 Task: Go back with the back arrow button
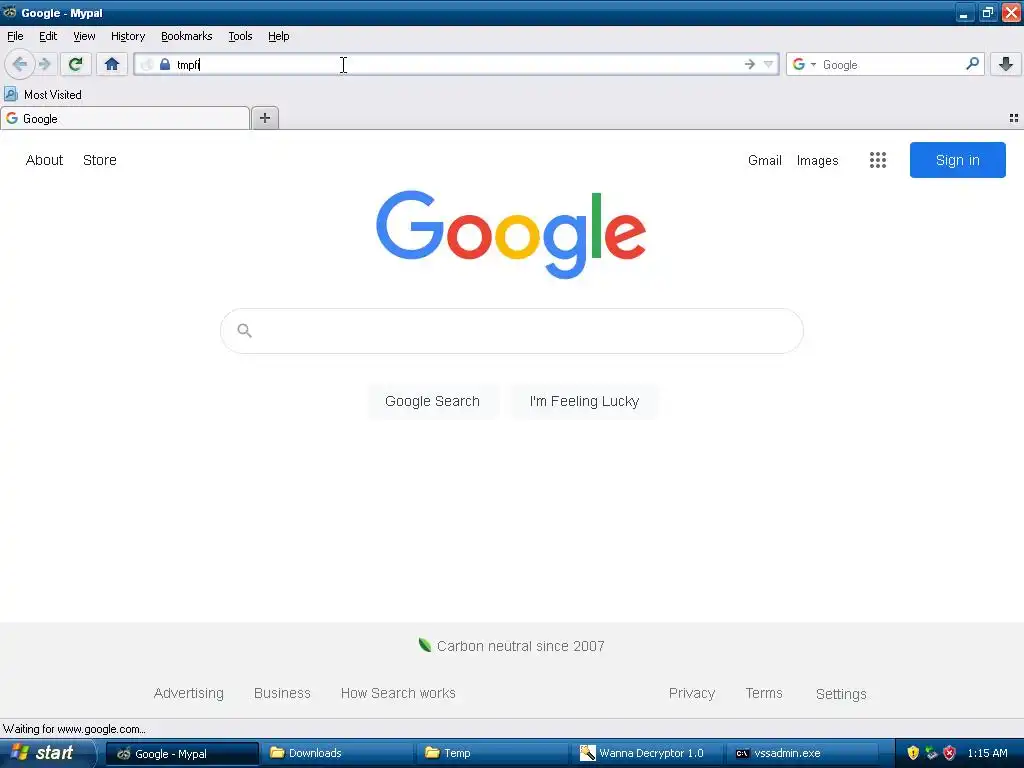click(20, 64)
